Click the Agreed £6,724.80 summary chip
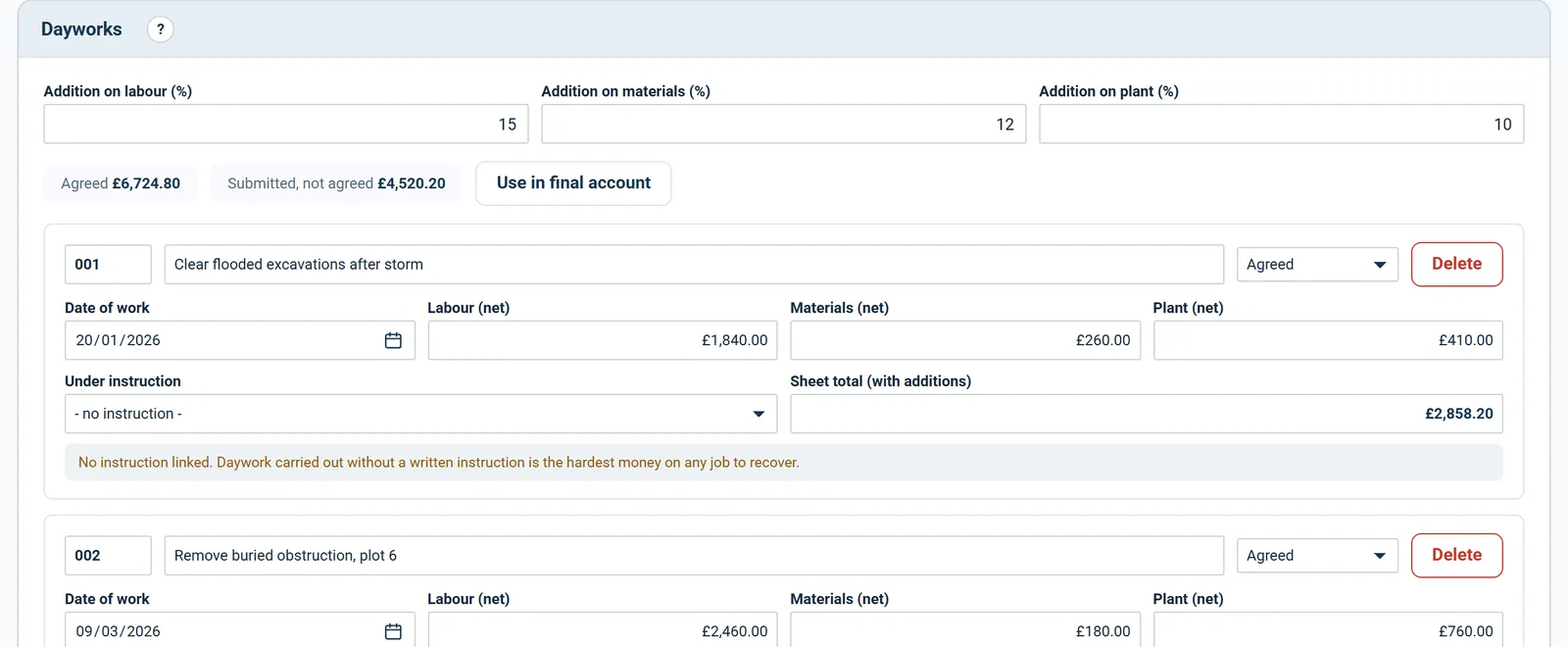The width and height of the screenshot is (1568, 647). (x=121, y=183)
